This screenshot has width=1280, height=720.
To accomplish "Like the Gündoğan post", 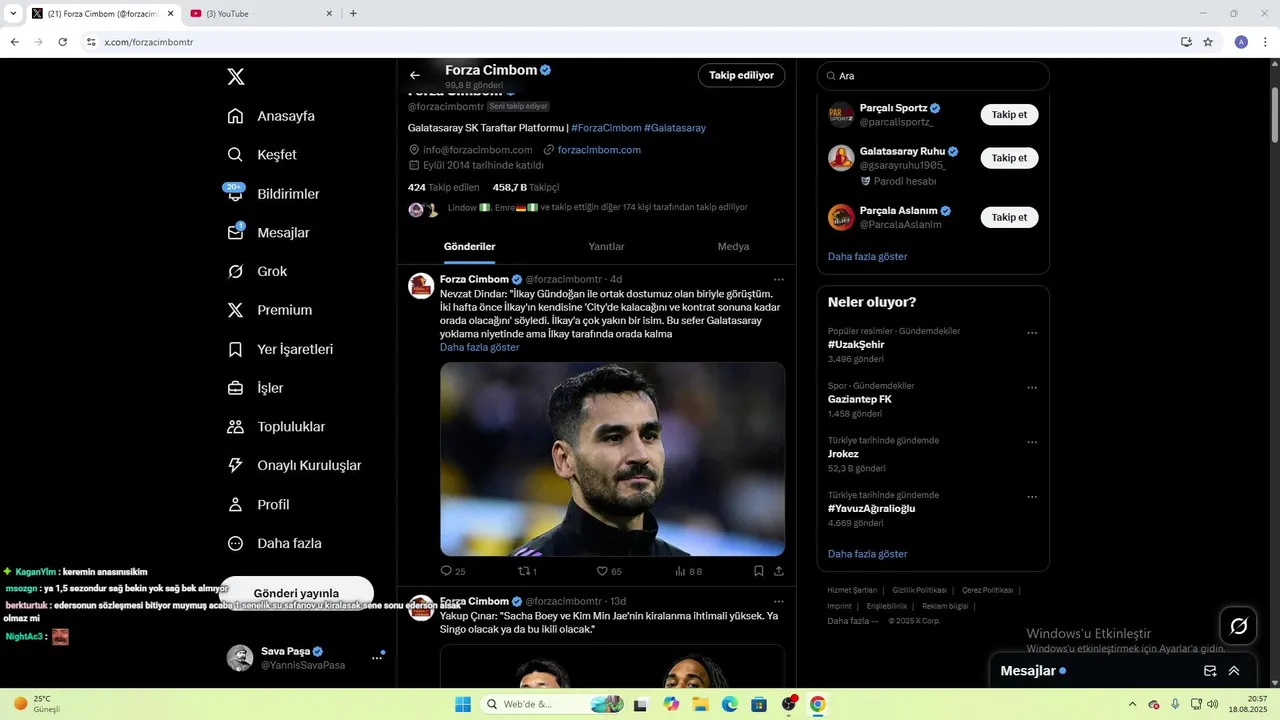I will click(609, 571).
